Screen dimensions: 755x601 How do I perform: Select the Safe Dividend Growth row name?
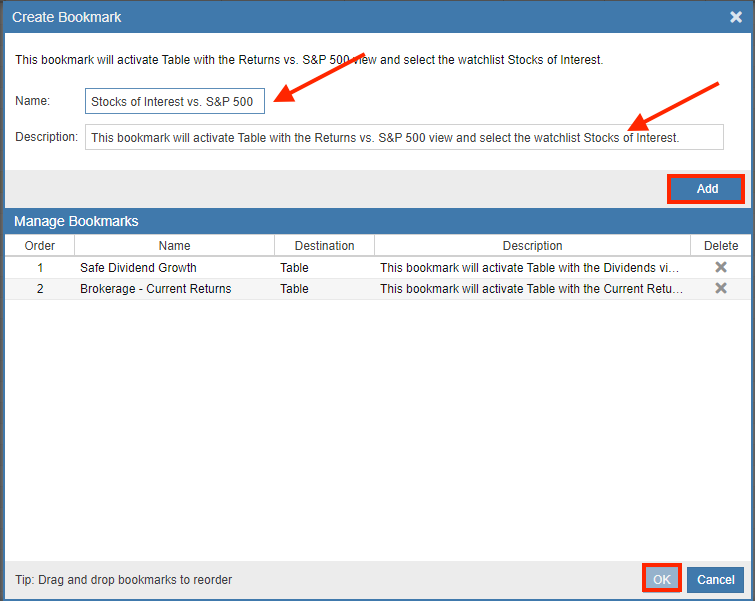(x=138, y=268)
